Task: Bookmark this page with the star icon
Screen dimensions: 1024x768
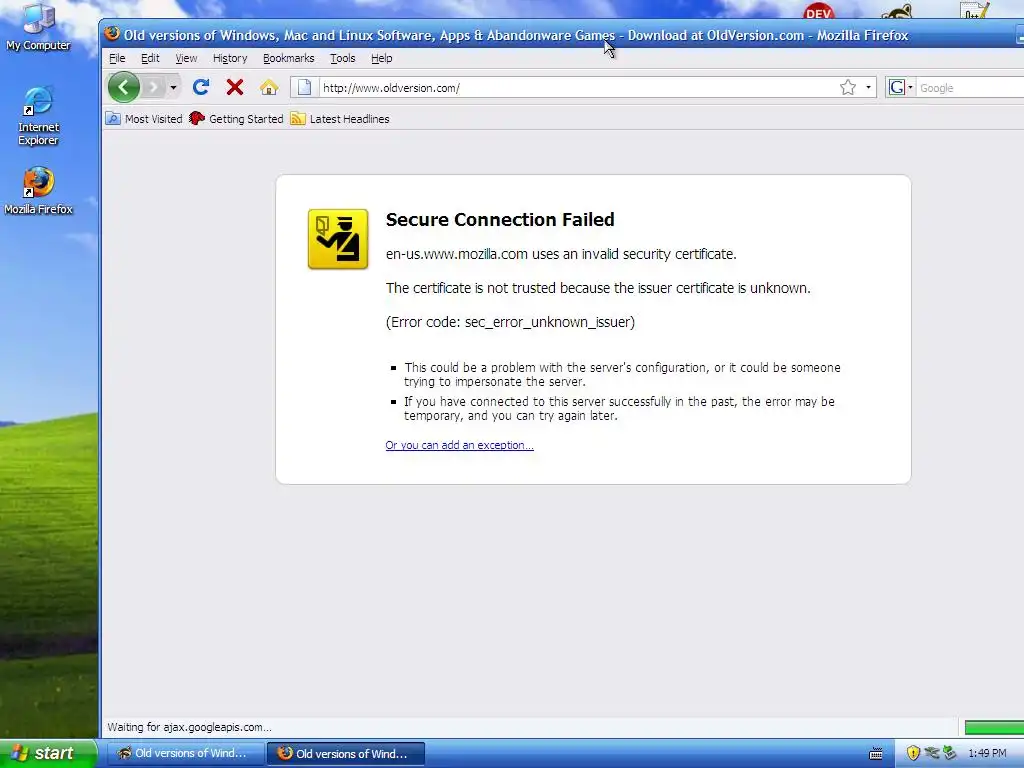Action: [x=848, y=88]
